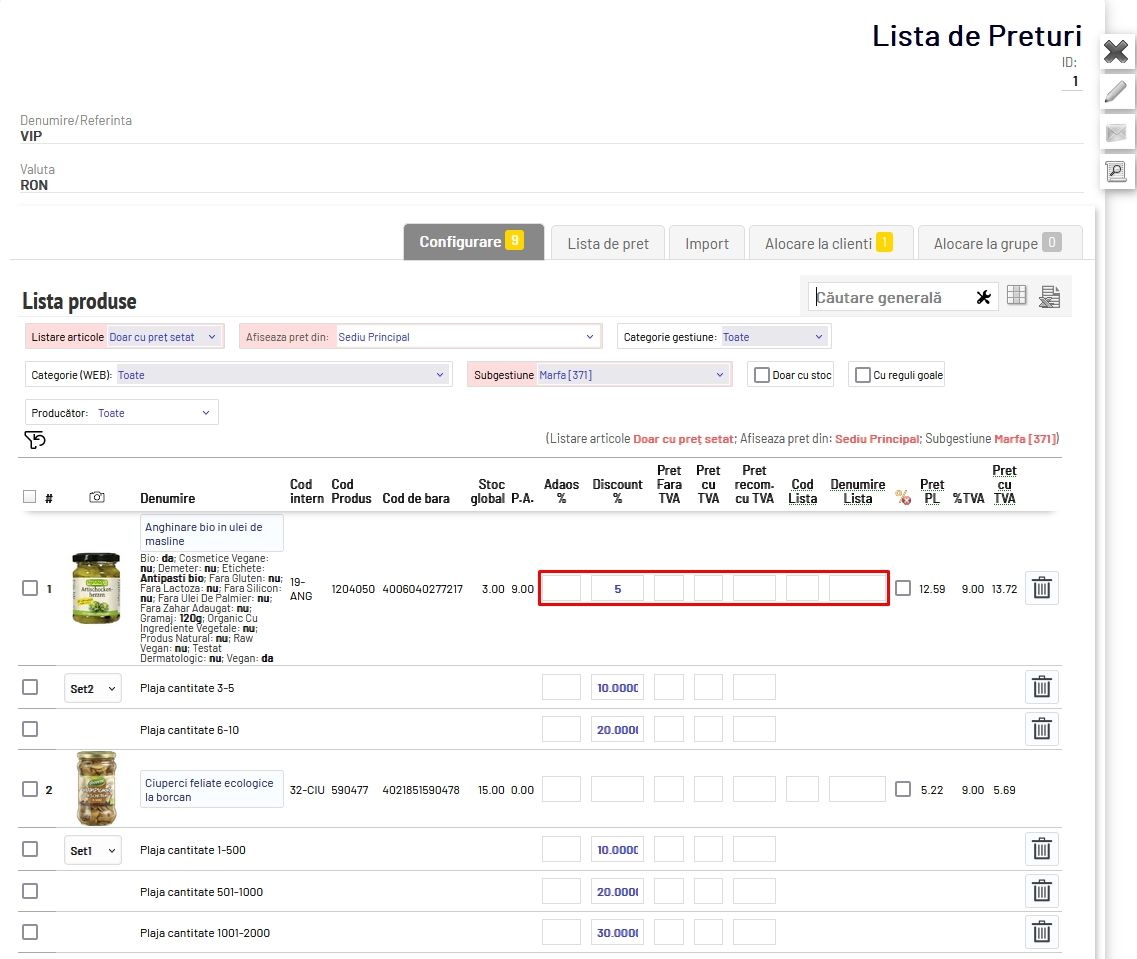Reset filters with the undo-filter icon

(x=35, y=440)
